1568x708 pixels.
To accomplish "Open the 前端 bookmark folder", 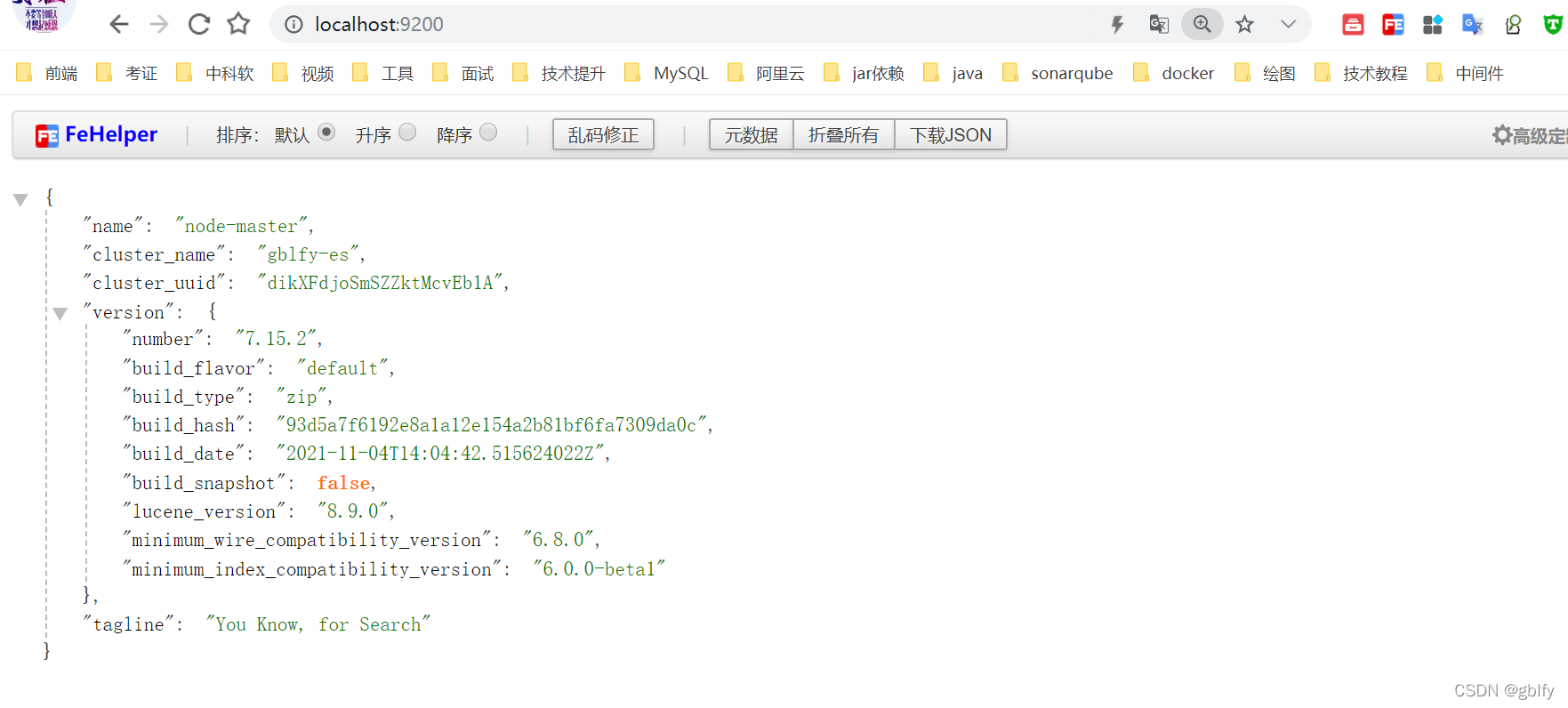I will [47, 73].
